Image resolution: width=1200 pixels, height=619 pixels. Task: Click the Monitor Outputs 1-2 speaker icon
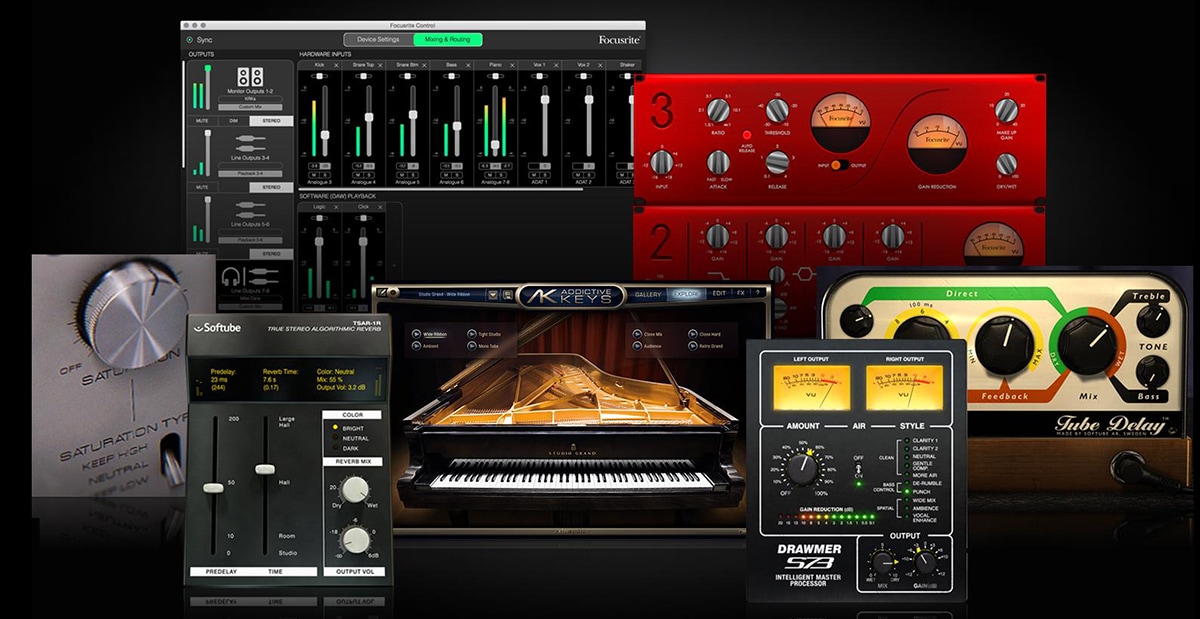click(x=249, y=77)
